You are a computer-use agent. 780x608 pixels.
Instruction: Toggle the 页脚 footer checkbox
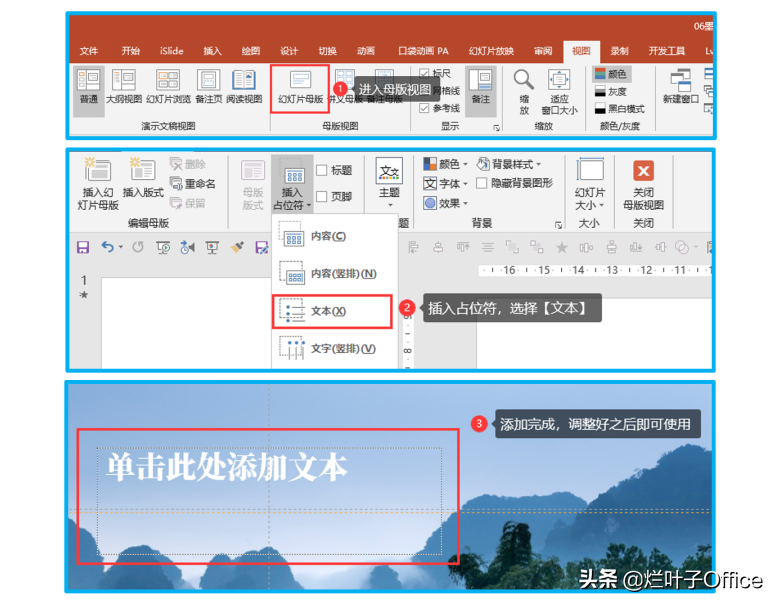pos(322,197)
